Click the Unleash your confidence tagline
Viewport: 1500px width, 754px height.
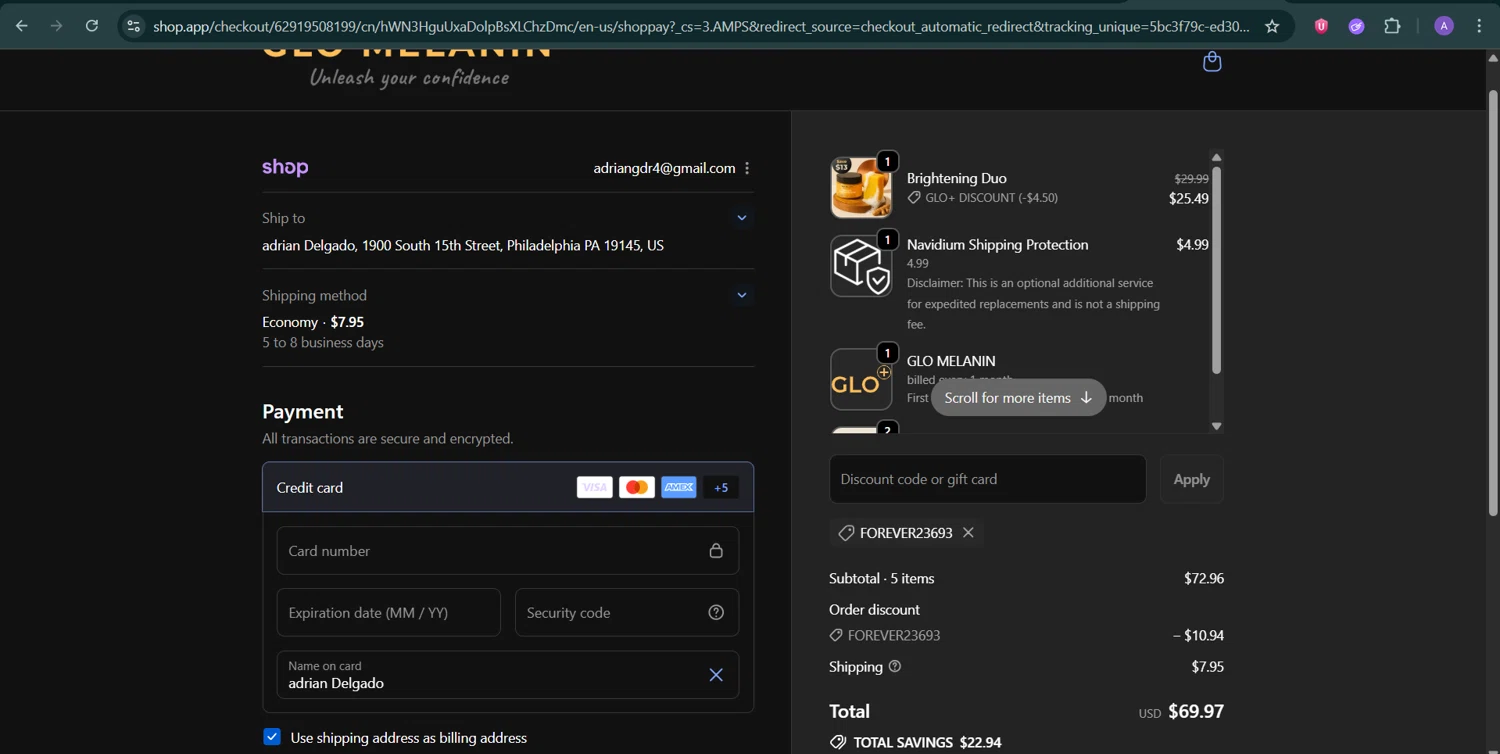409,77
